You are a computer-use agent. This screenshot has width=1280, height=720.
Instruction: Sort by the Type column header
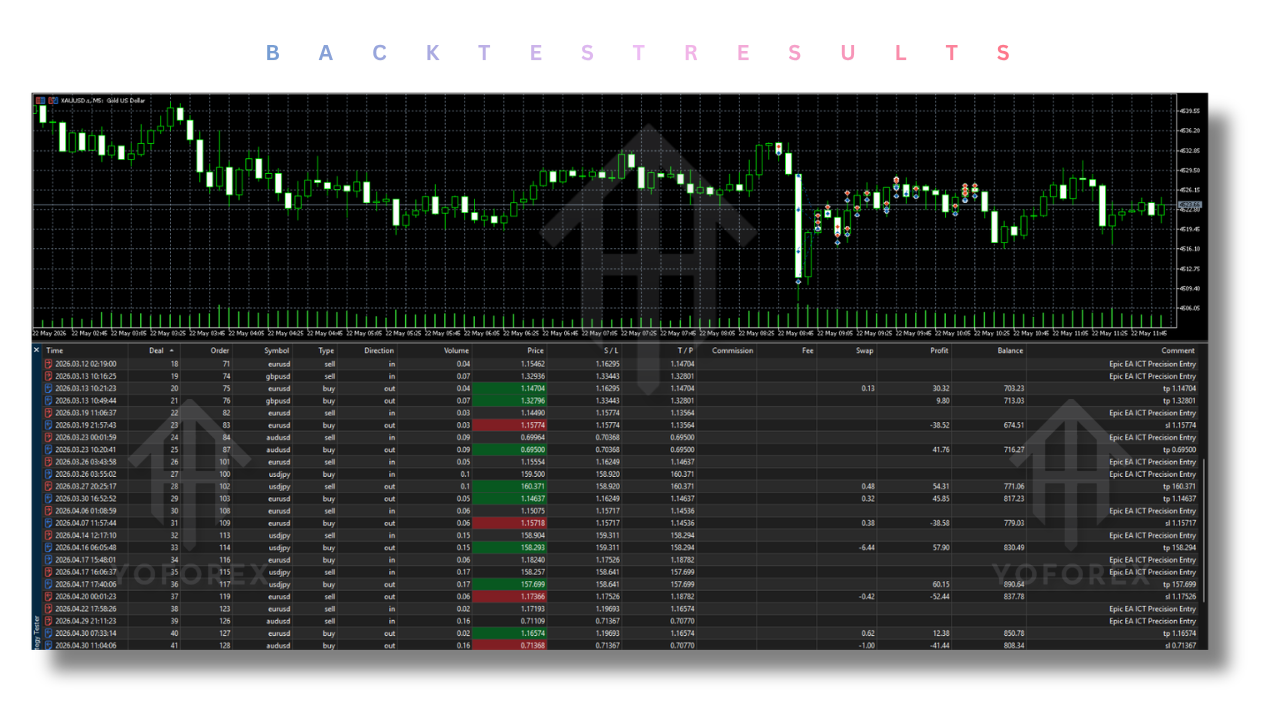pyautogui.click(x=326, y=351)
